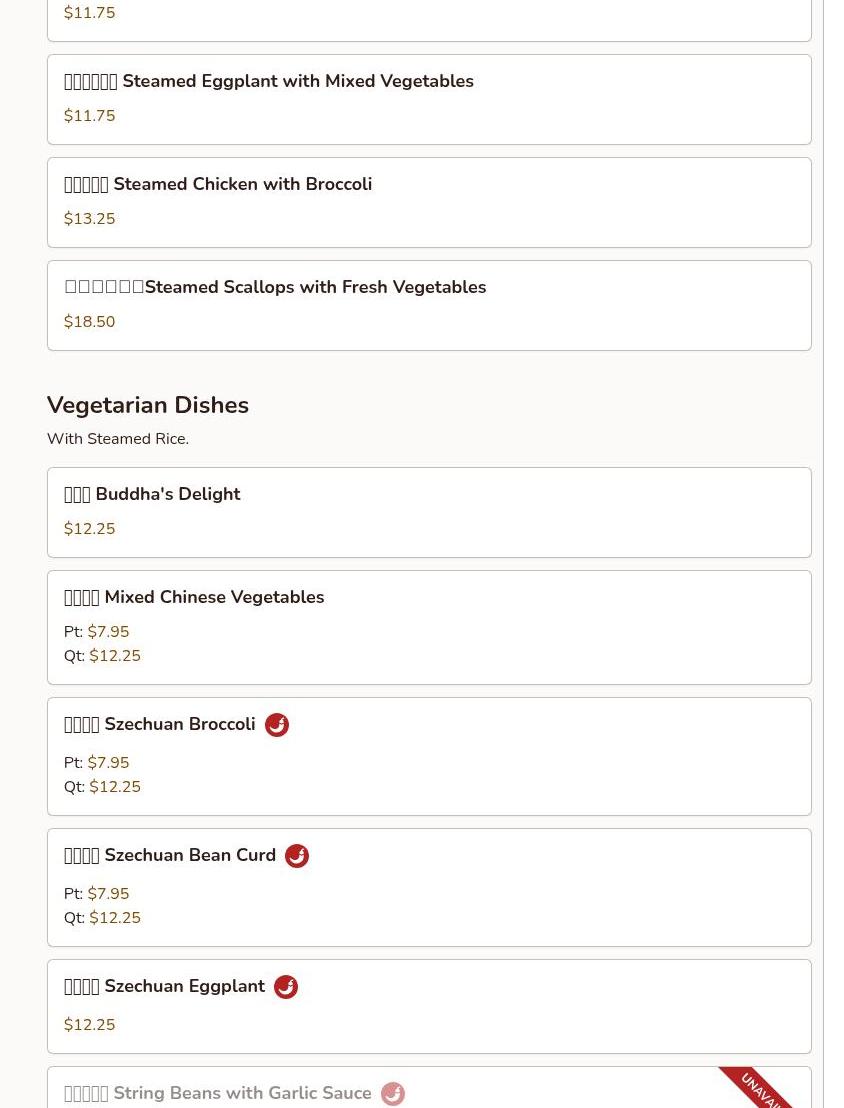Click the unavailable String Beans with Garlic Sauce
The width and height of the screenshot is (844, 1108).
242,1094
